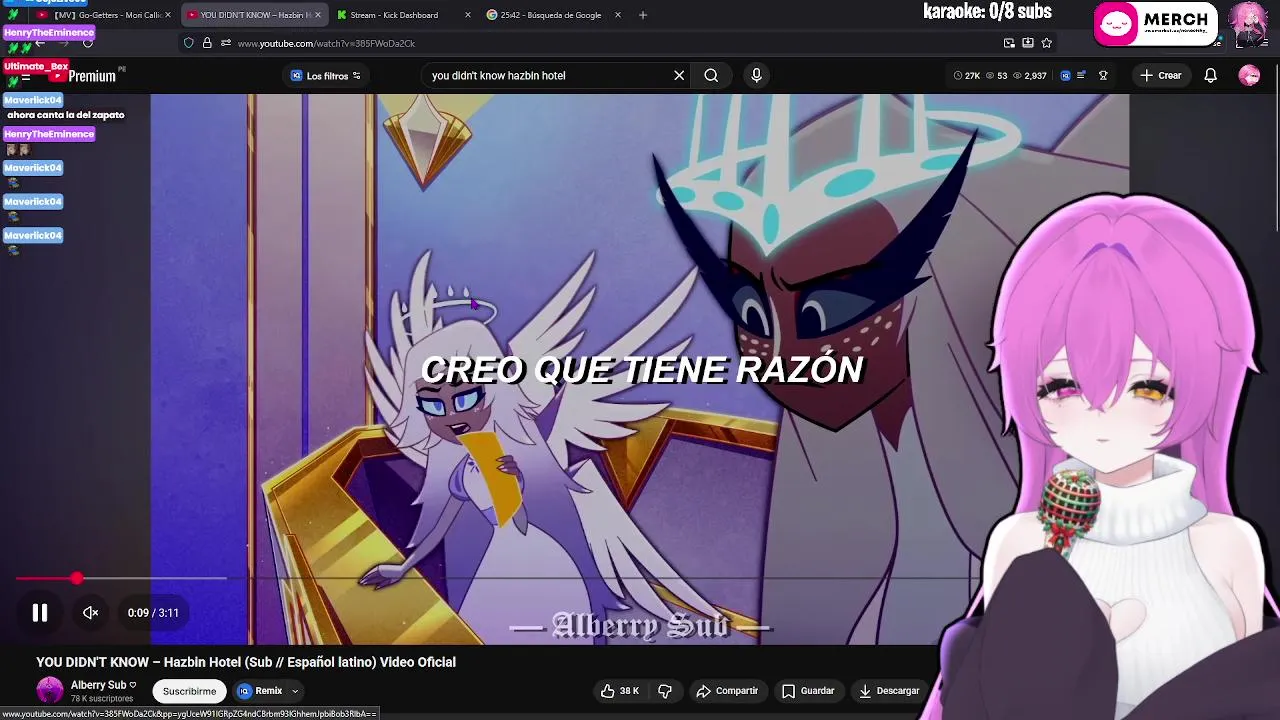Viewport: 1280px width, 720px height.
Task: Dislike the video with thumbs down
Action: click(665, 691)
